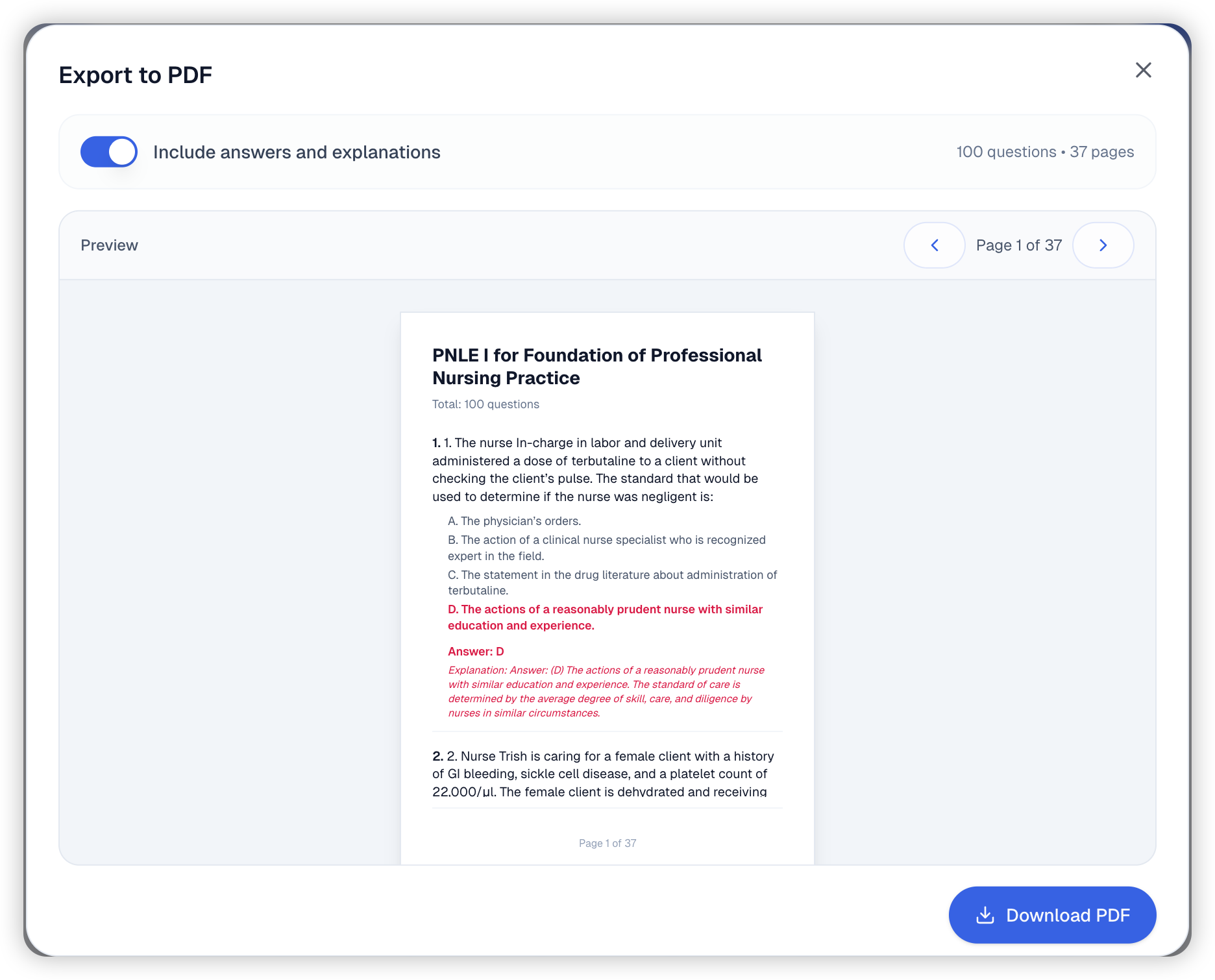Toggle off include answers and explanations
The image size is (1215, 980).
(x=109, y=152)
